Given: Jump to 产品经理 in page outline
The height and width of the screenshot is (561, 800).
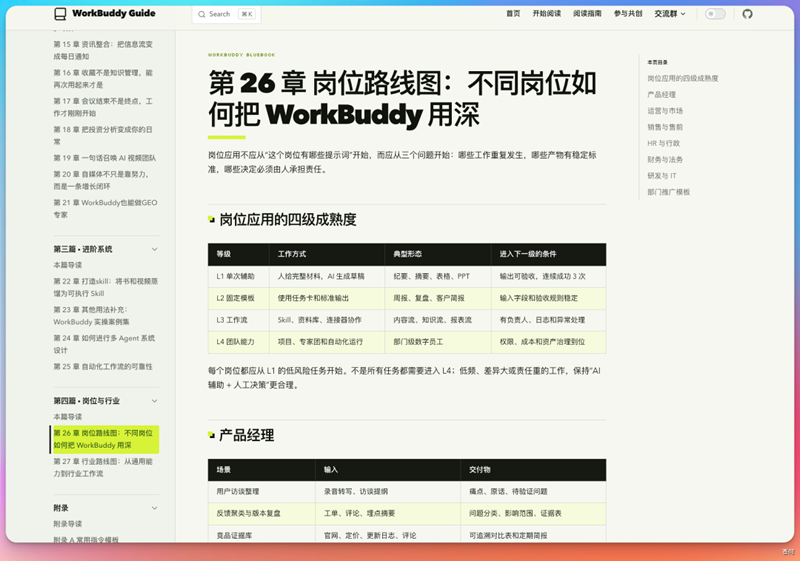Looking at the screenshot, I should coord(661,95).
